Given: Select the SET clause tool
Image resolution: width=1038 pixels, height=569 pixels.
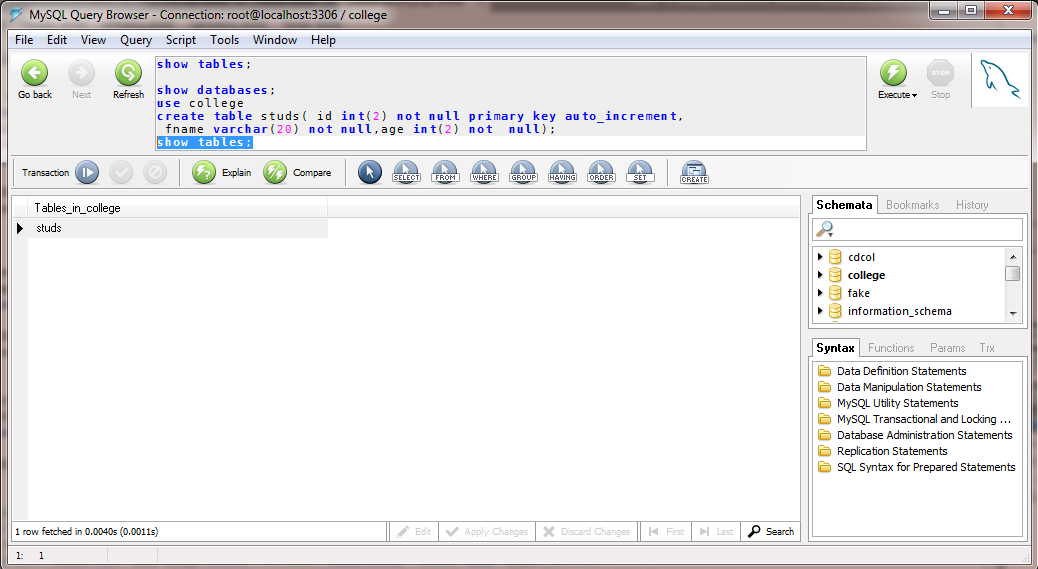Looking at the screenshot, I should [640, 173].
